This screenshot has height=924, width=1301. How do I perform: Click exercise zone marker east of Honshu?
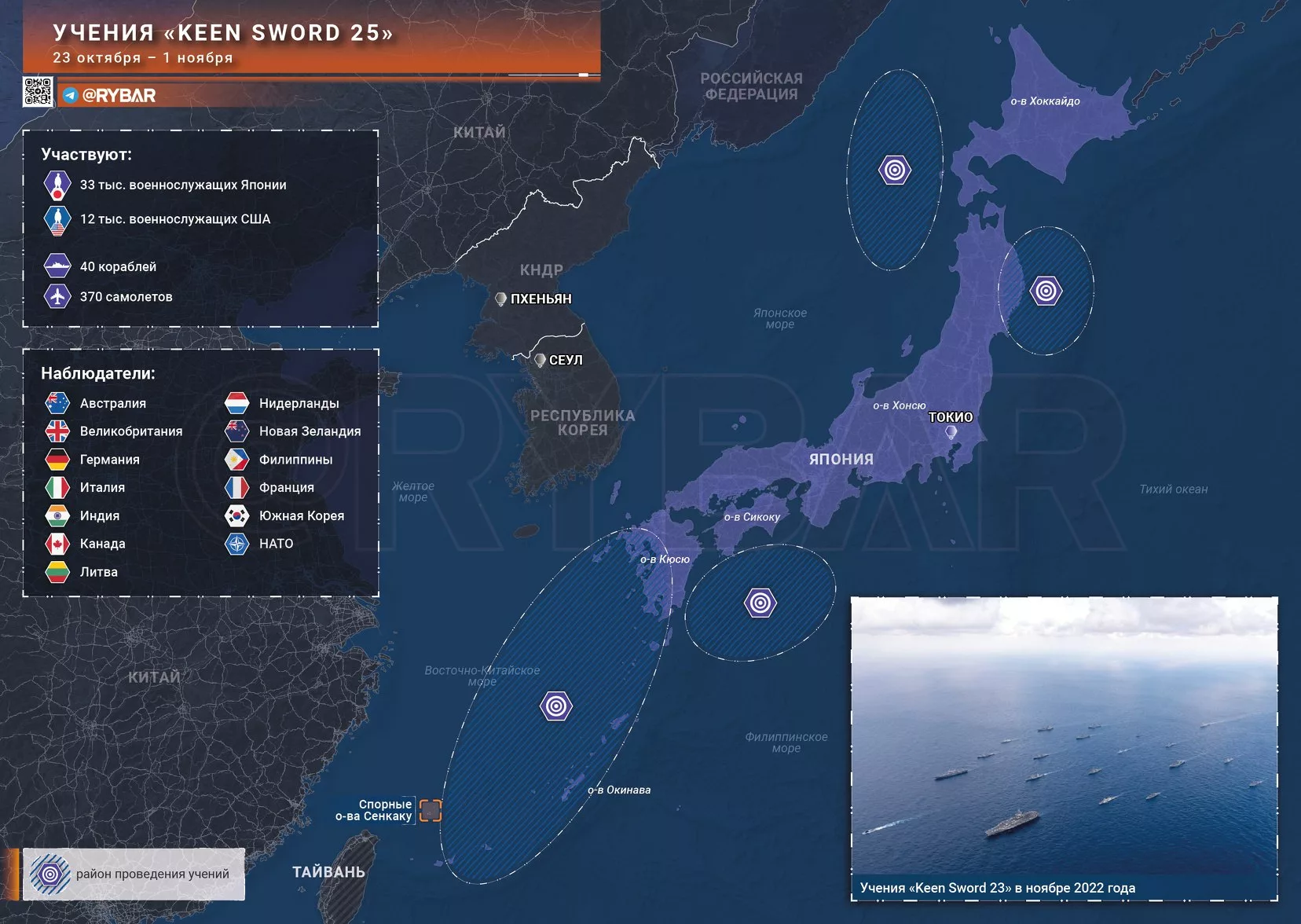click(x=1046, y=291)
